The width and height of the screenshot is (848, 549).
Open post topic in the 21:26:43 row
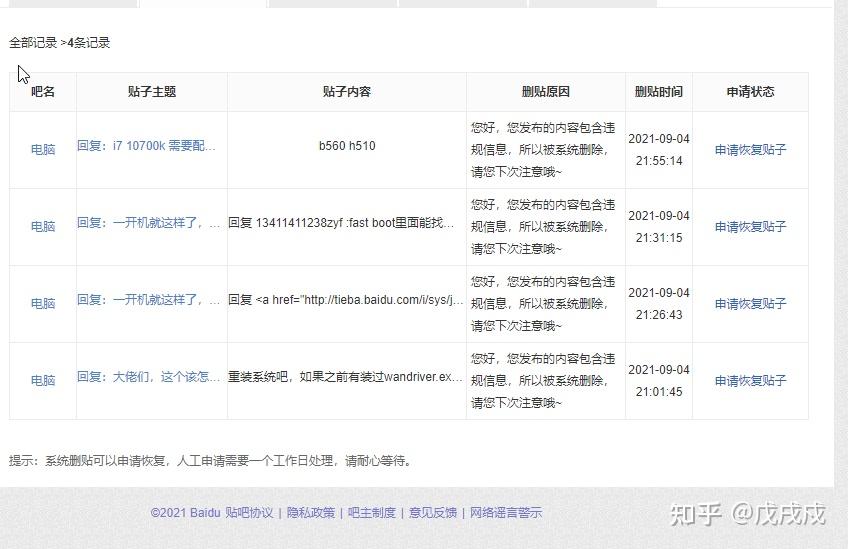click(x=148, y=300)
